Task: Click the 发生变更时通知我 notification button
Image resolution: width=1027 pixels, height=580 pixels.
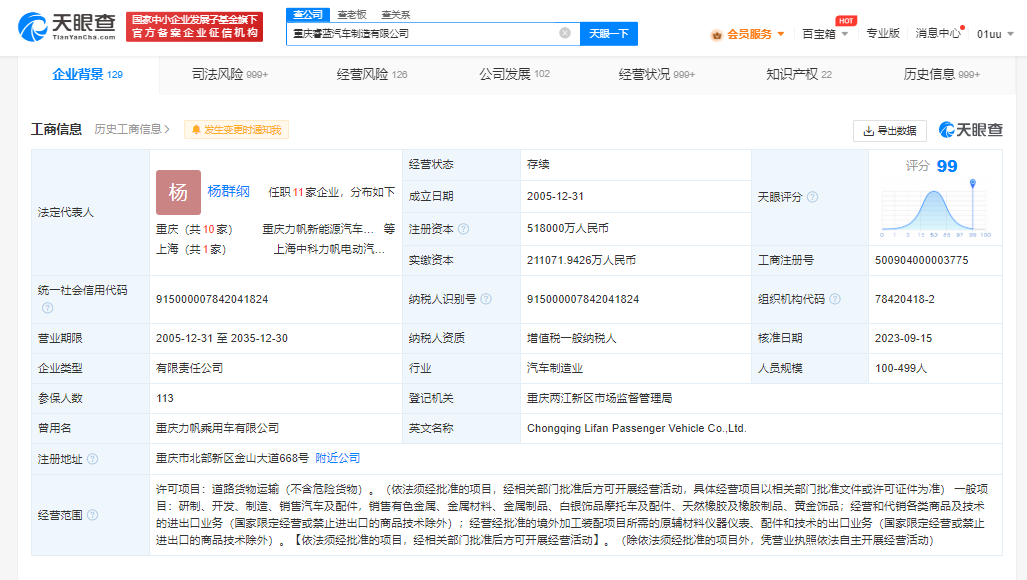Action: click(x=236, y=130)
